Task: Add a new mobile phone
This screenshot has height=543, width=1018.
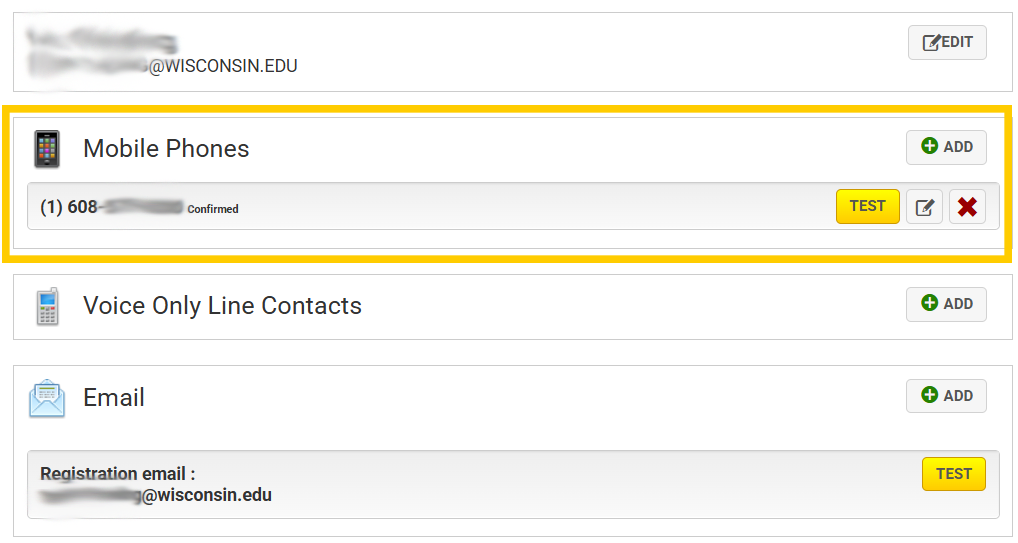Action: click(x=946, y=147)
